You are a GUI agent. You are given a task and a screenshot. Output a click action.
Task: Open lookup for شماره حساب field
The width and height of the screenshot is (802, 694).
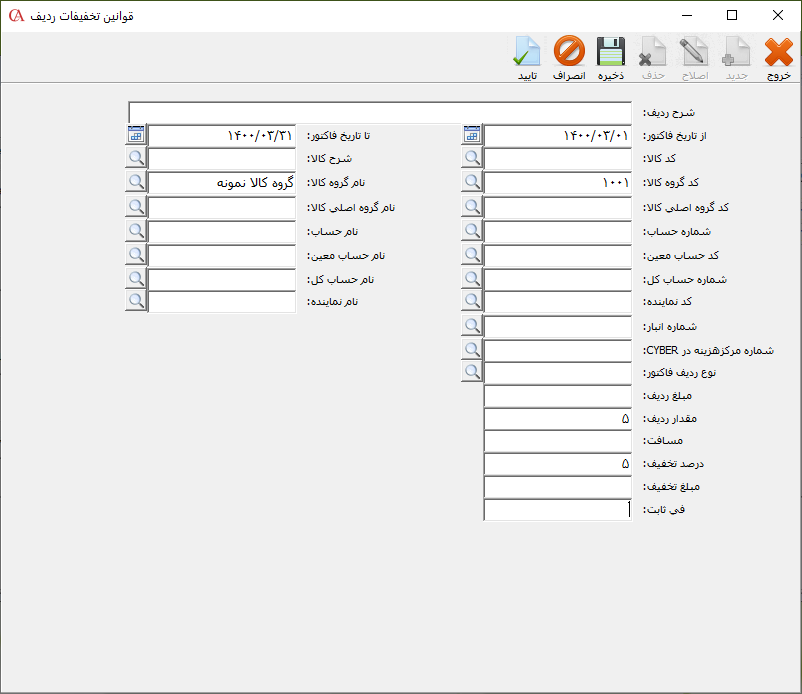[x=472, y=231]
